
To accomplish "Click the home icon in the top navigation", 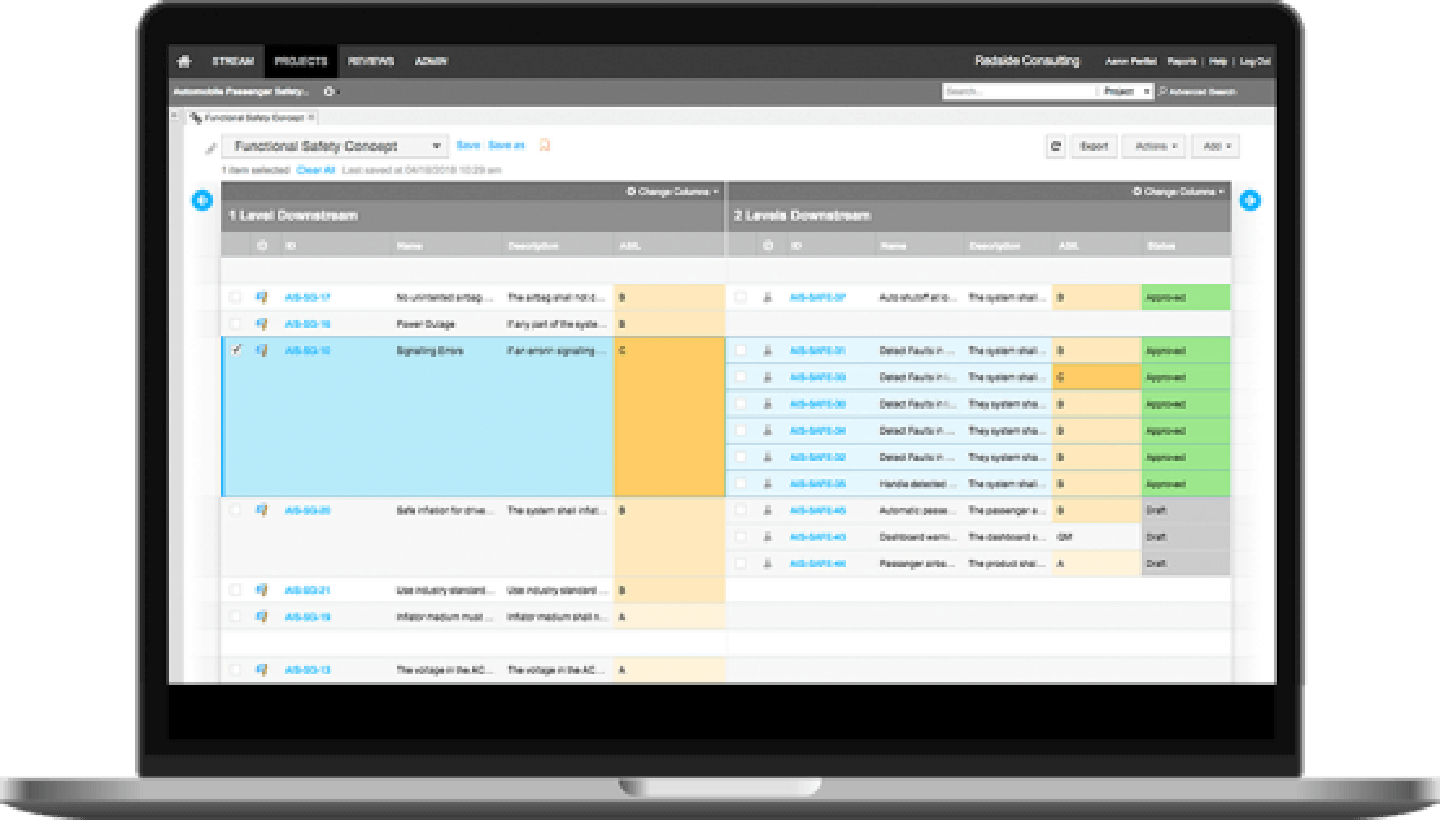I will pyautogui.click(x=184, y=61).
